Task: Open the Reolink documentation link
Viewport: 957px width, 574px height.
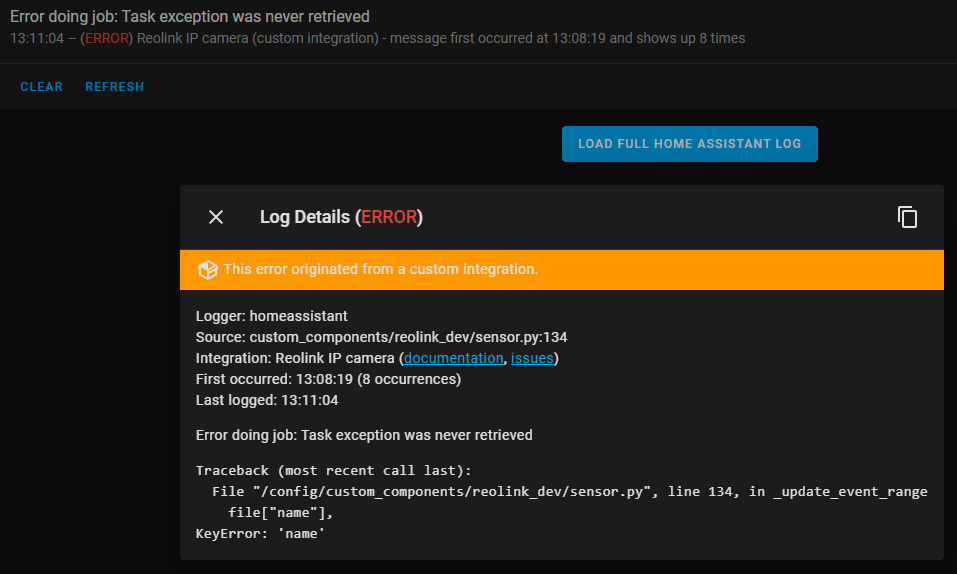Action: click(453, 358)
